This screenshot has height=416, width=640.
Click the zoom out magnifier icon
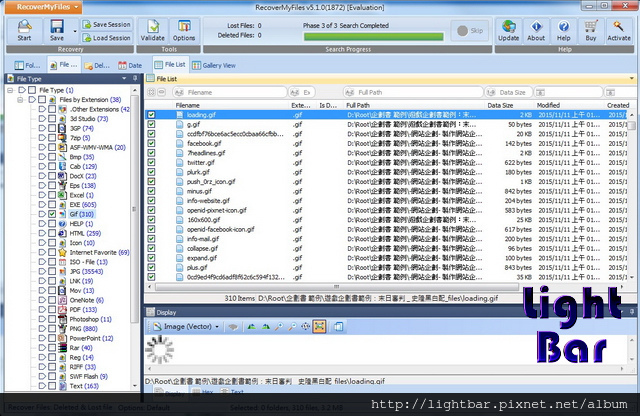click(x=292, y=327)
